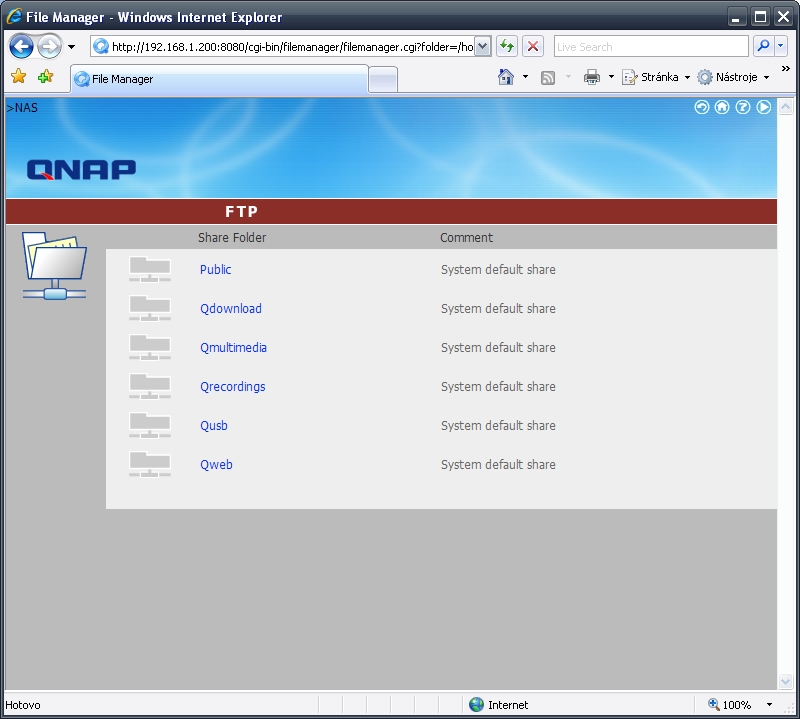Click the 100% zoom level button

click(730, 705)
